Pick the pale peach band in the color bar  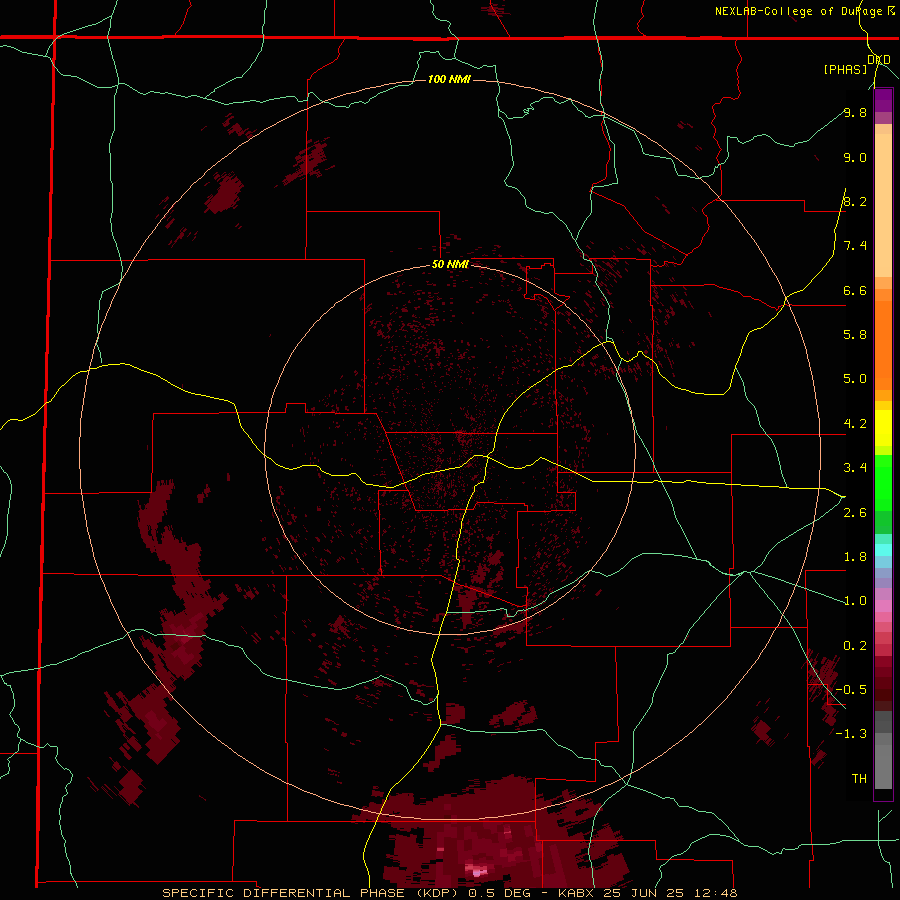coord(883,205)
